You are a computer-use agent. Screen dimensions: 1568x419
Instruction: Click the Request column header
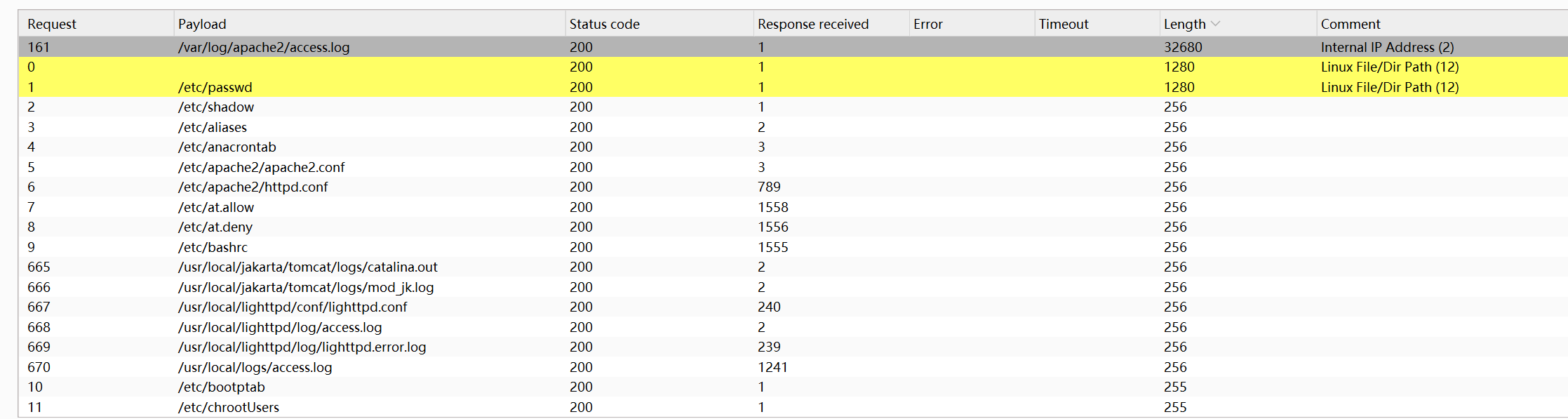(52, 24)
